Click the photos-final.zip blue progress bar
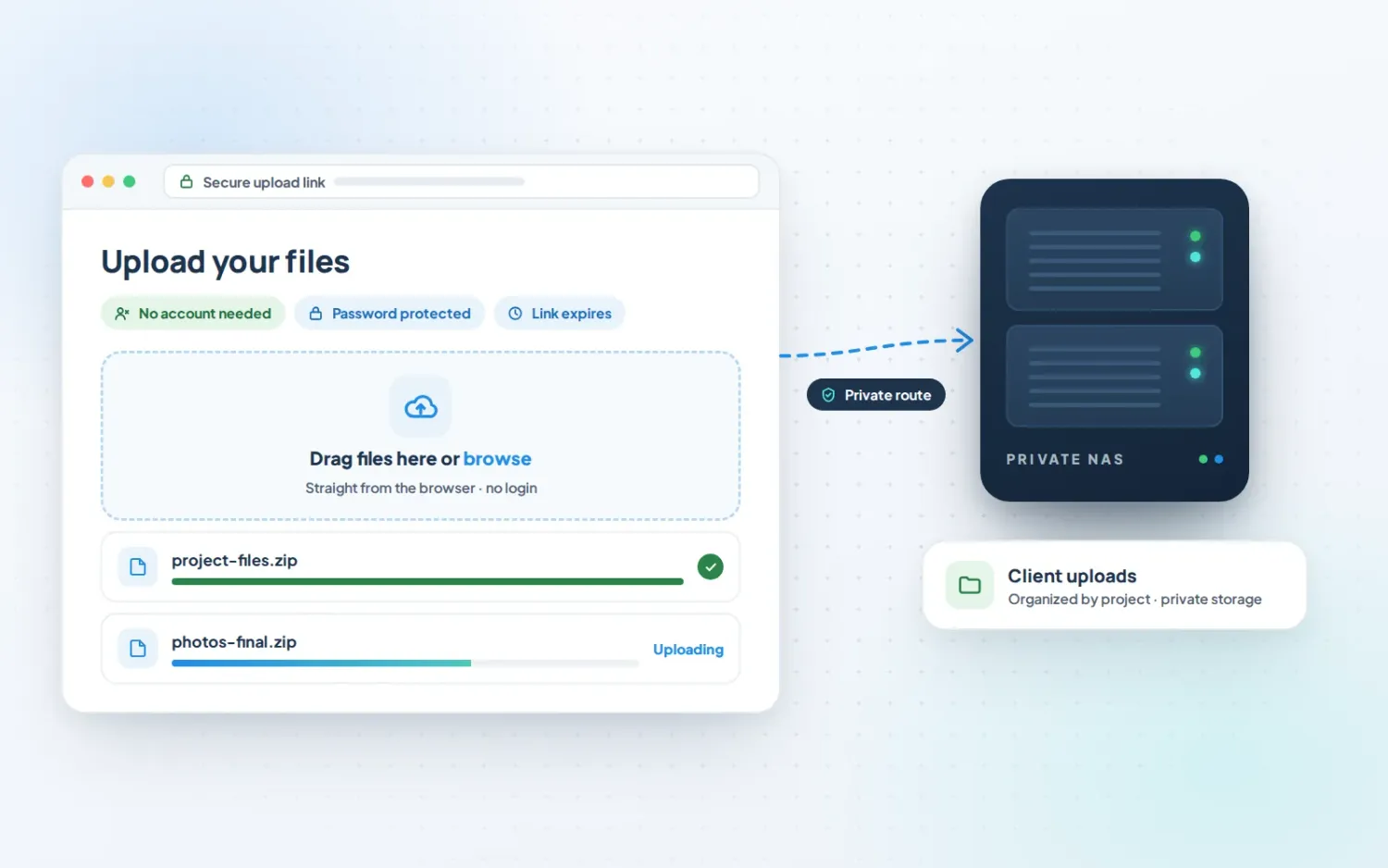1388x868 pixels. 321,663
